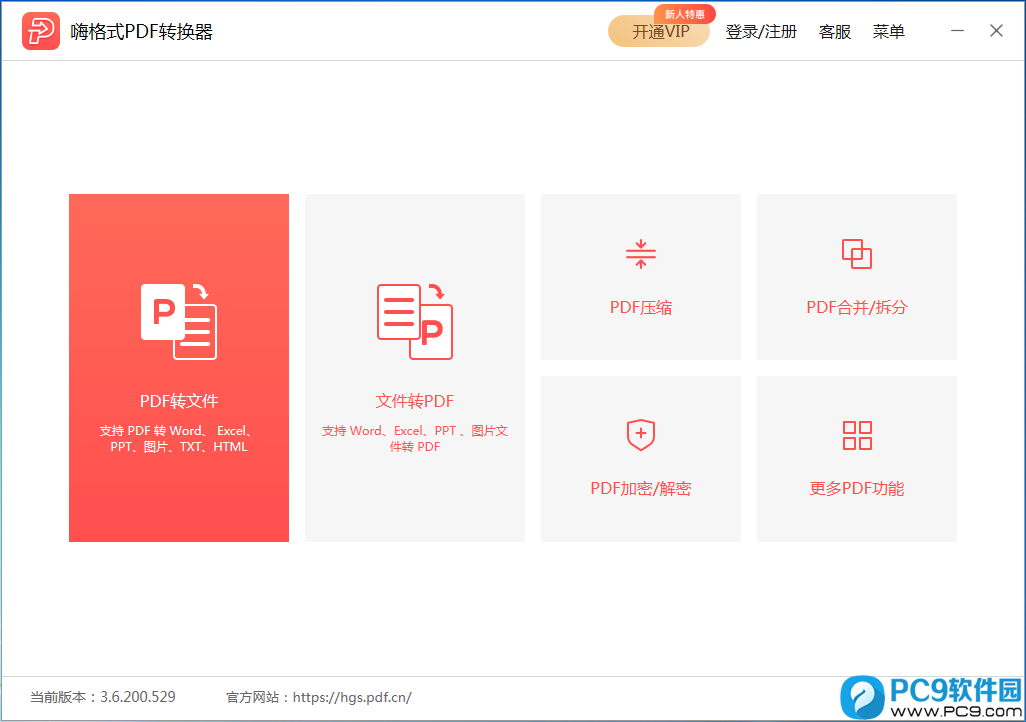
Task: Click the PDF转文件 document icon
Action: coord(179,321)
